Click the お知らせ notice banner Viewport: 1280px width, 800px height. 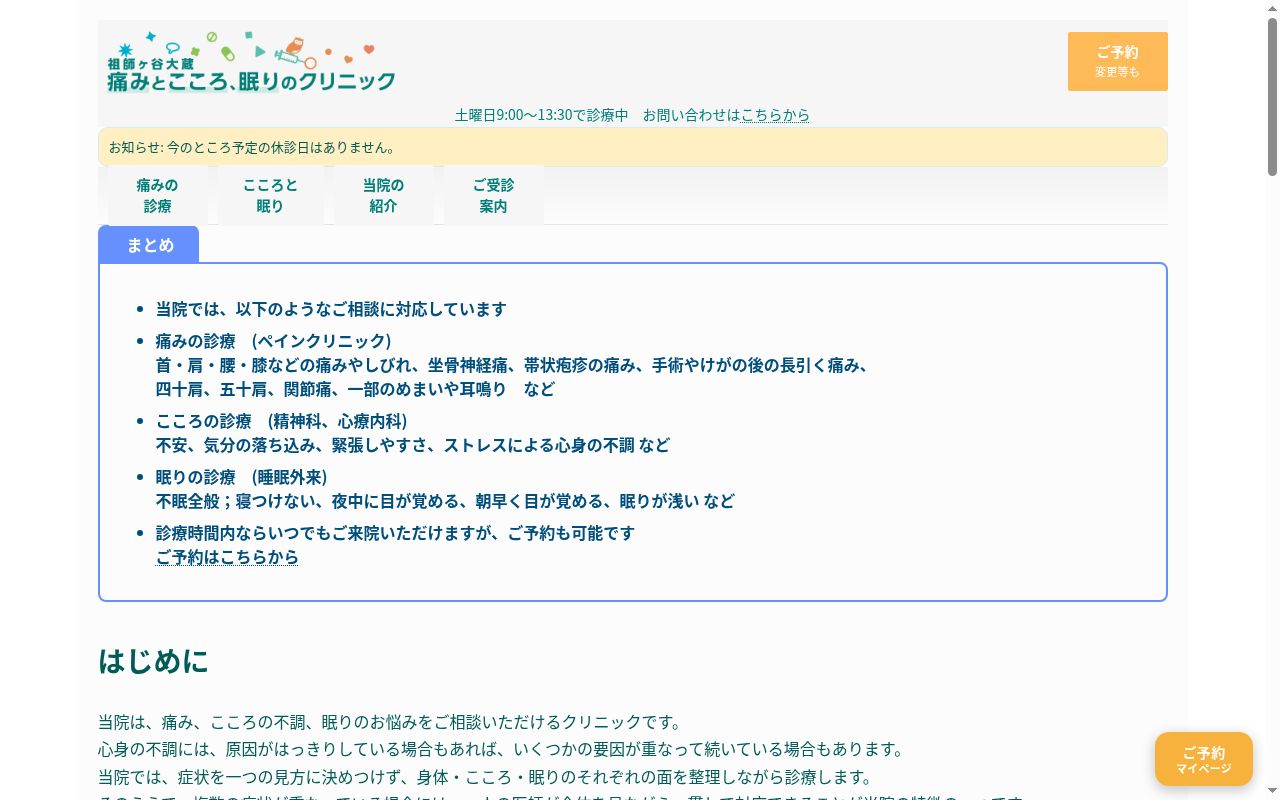click(633, 147)
